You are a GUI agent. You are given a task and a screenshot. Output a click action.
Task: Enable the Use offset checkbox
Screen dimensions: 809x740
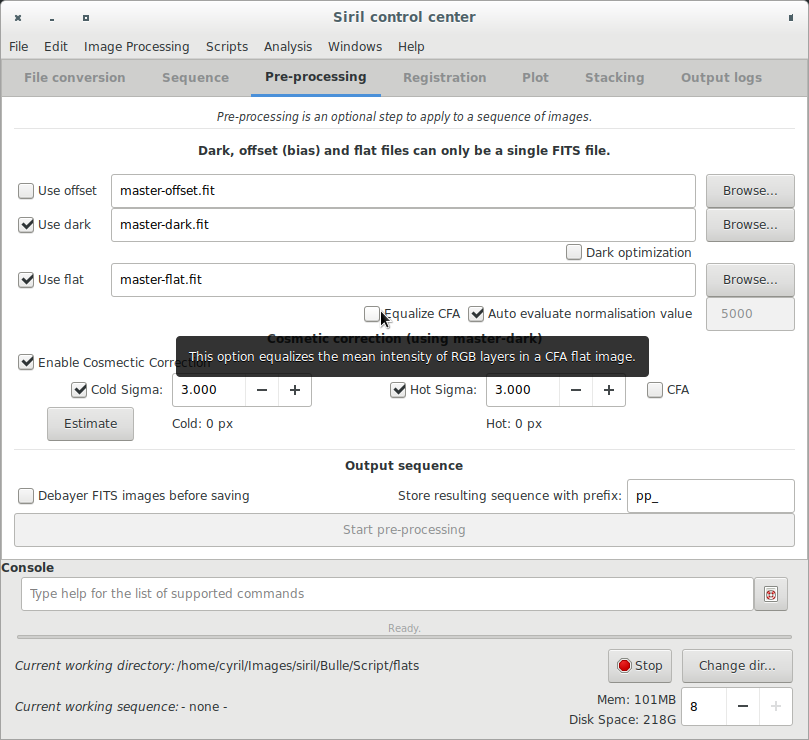[27, 191]
